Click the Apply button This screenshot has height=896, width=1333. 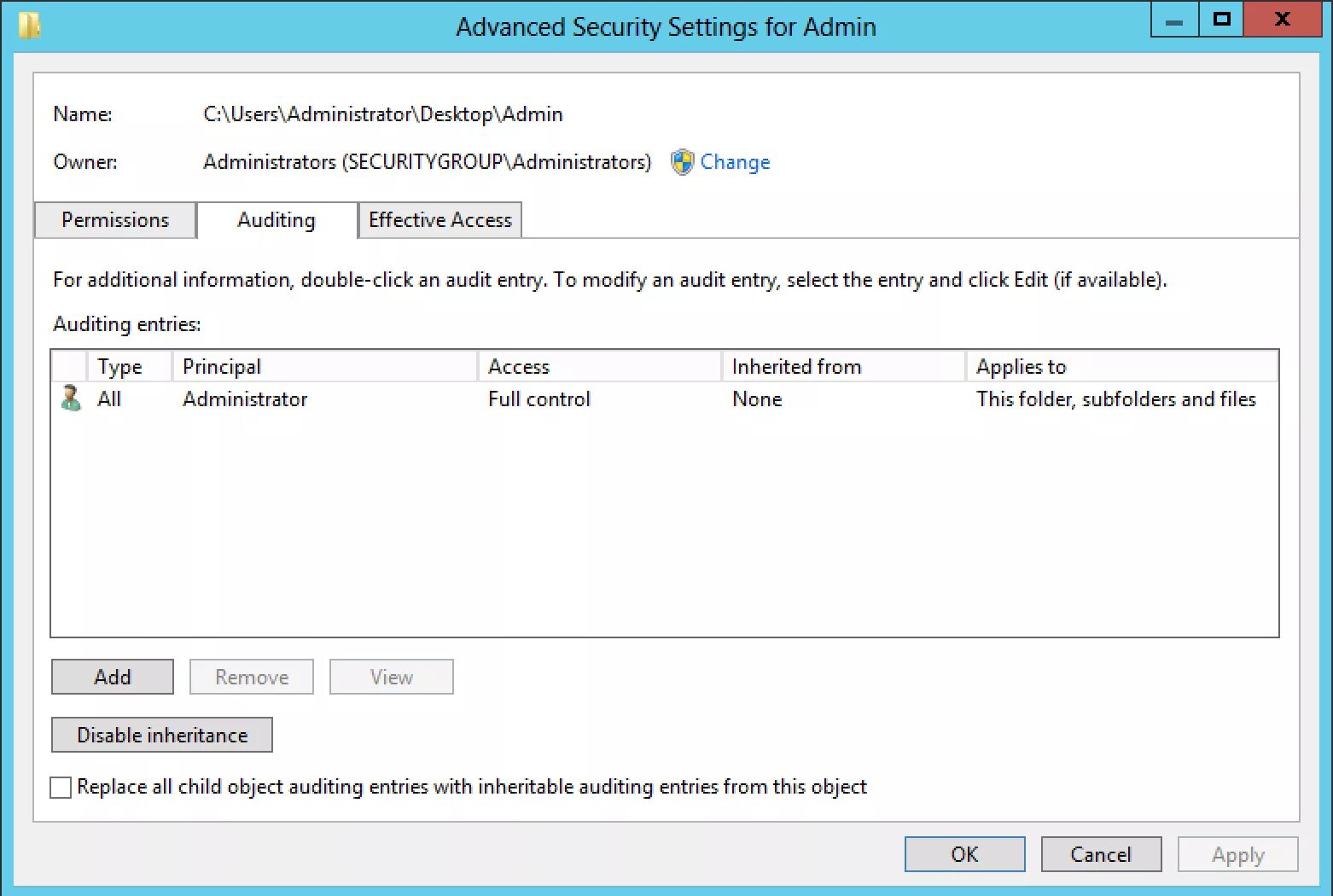coord(1237,854)
